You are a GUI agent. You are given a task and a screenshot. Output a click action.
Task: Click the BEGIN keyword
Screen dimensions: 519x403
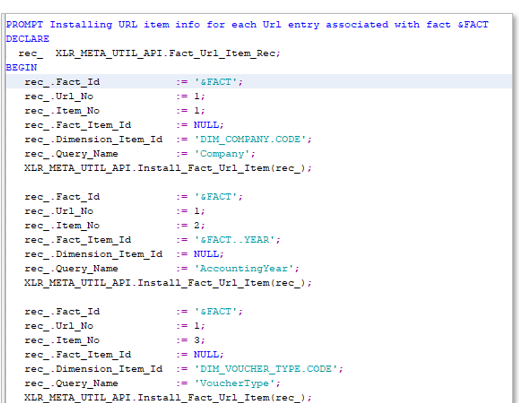21,68
